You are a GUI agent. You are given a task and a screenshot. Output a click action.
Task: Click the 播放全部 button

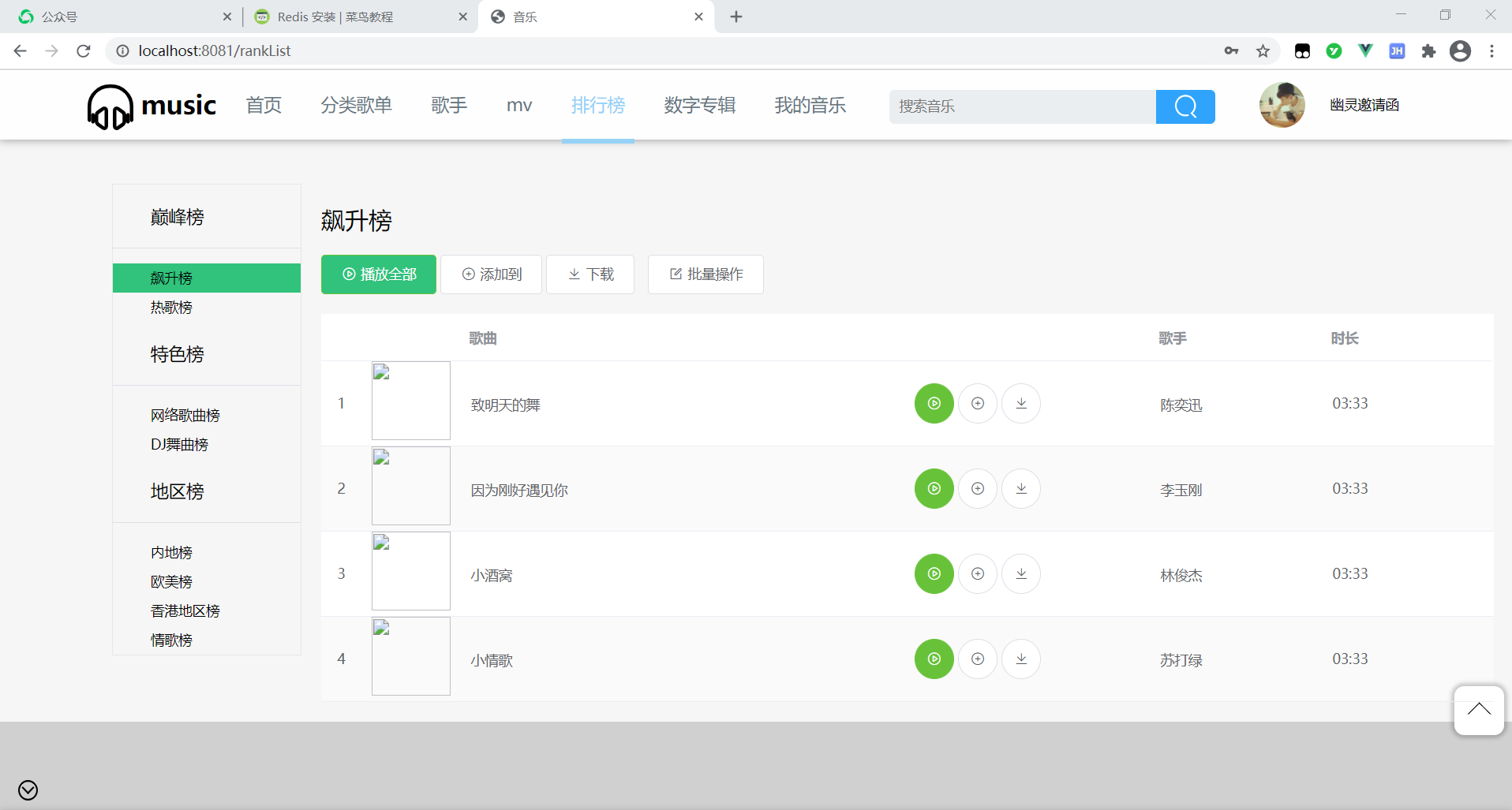coord(379,274)
